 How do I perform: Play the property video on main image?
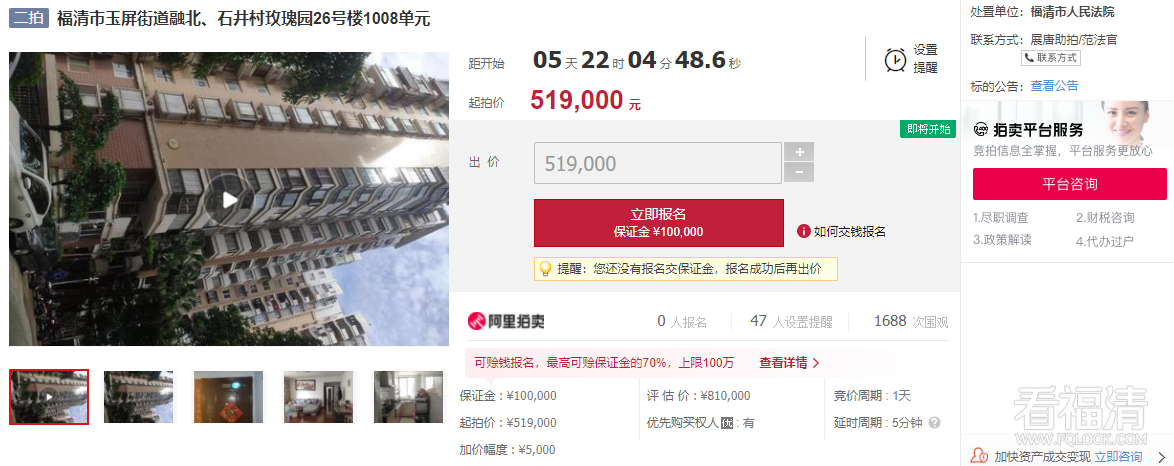(230, 199)
